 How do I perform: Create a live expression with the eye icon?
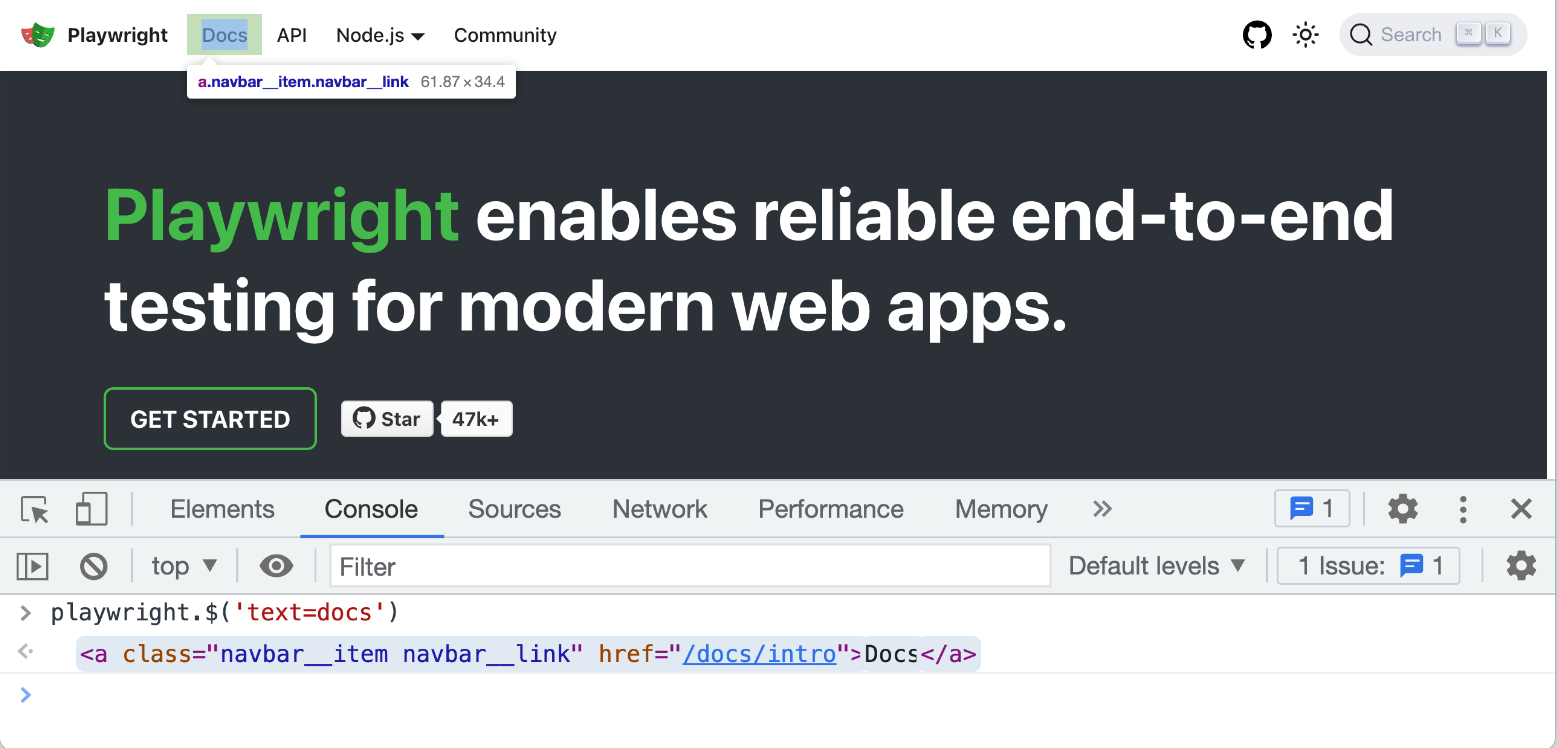[277, 566]
